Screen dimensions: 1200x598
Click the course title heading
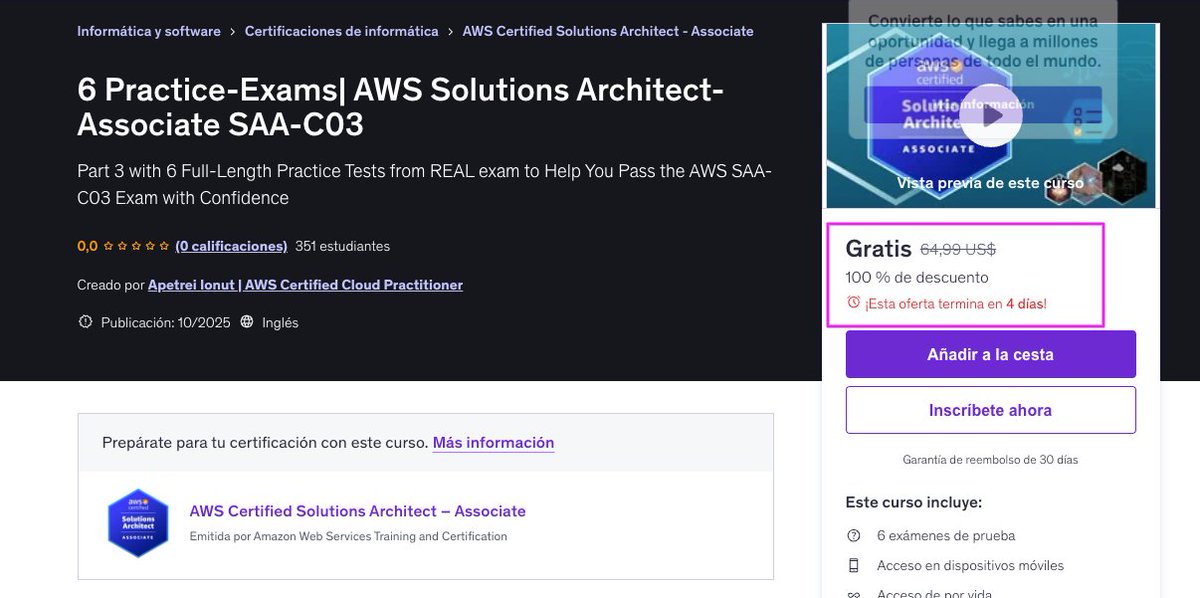click(x=400, y=107)
